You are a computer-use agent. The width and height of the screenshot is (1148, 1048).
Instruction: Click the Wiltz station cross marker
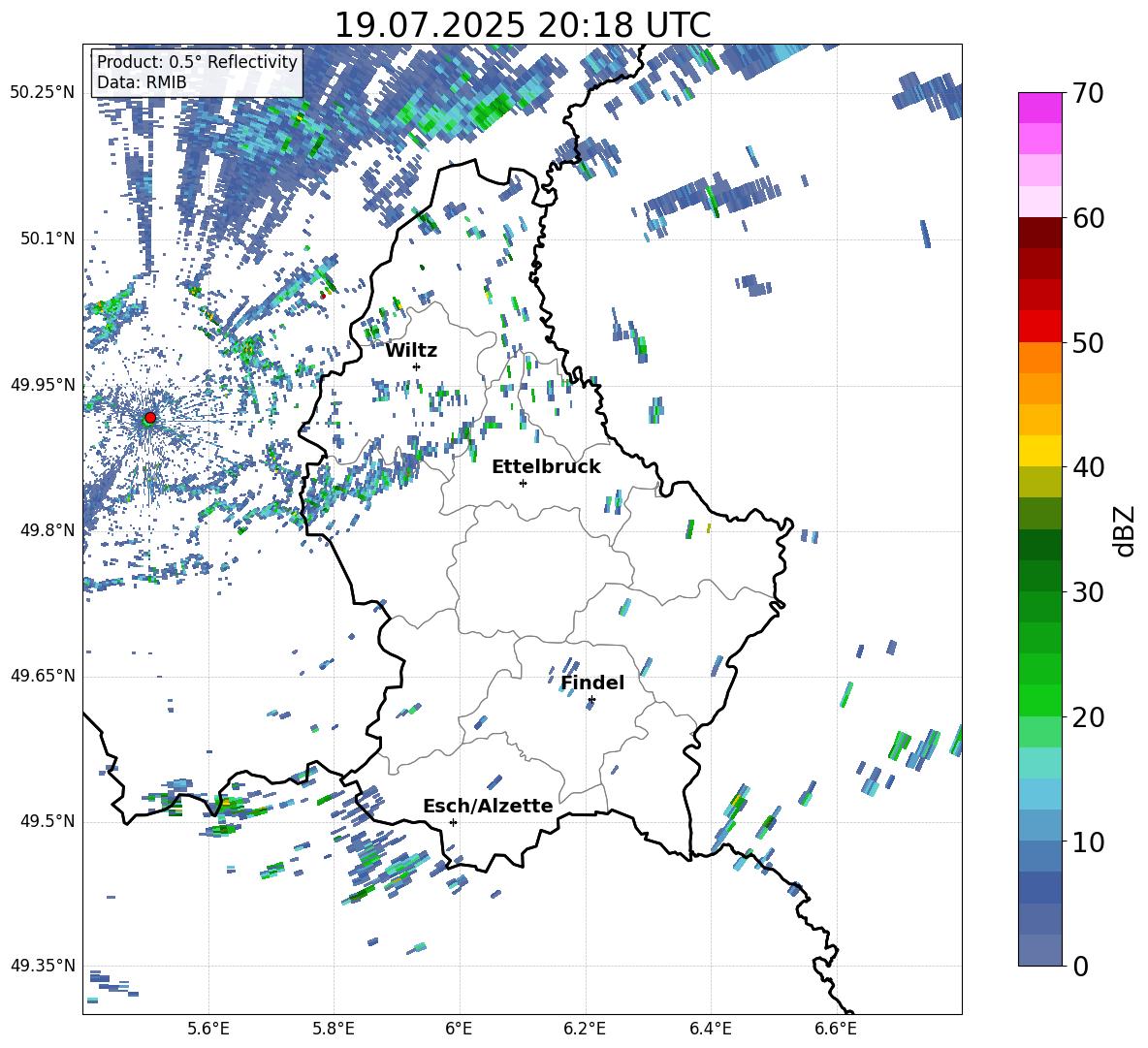coord(417,366)
